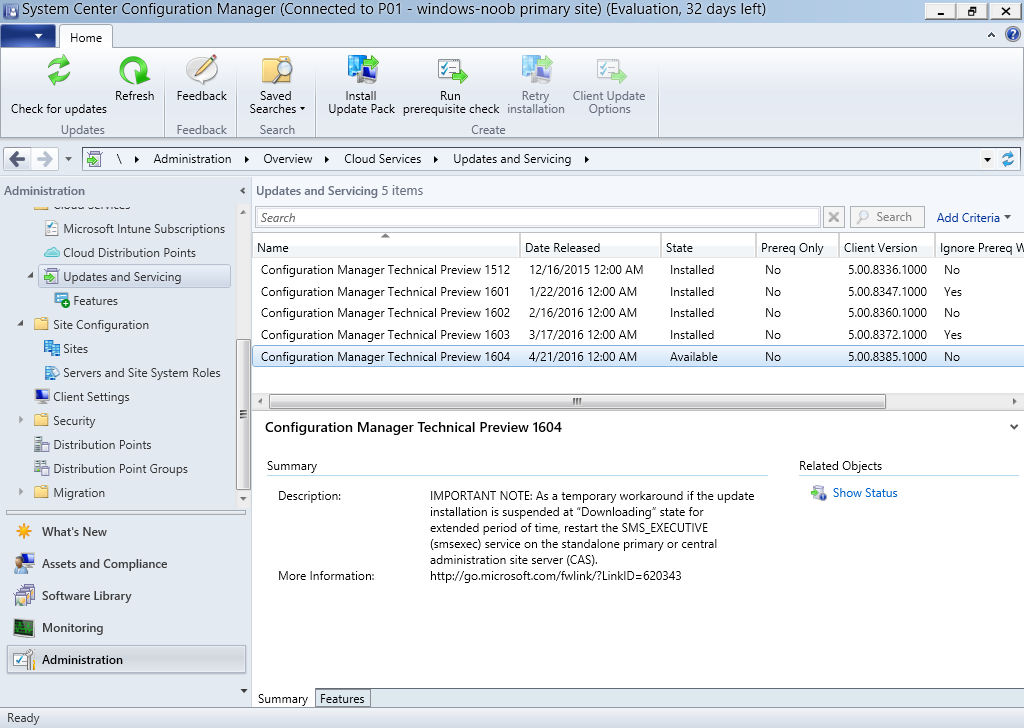Image resolution: width=1024 pixels, height=728 pixels.
Task: Clear search with the X button
Action: [x=834, y=217]
